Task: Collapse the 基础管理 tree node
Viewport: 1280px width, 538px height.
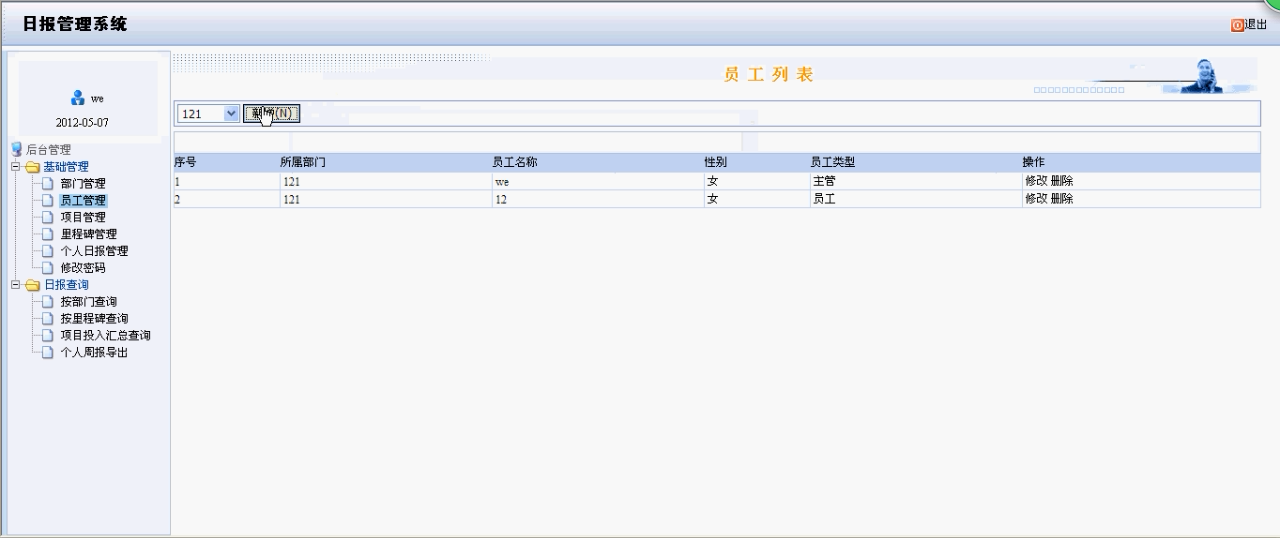Action: [x=16, y=167]
